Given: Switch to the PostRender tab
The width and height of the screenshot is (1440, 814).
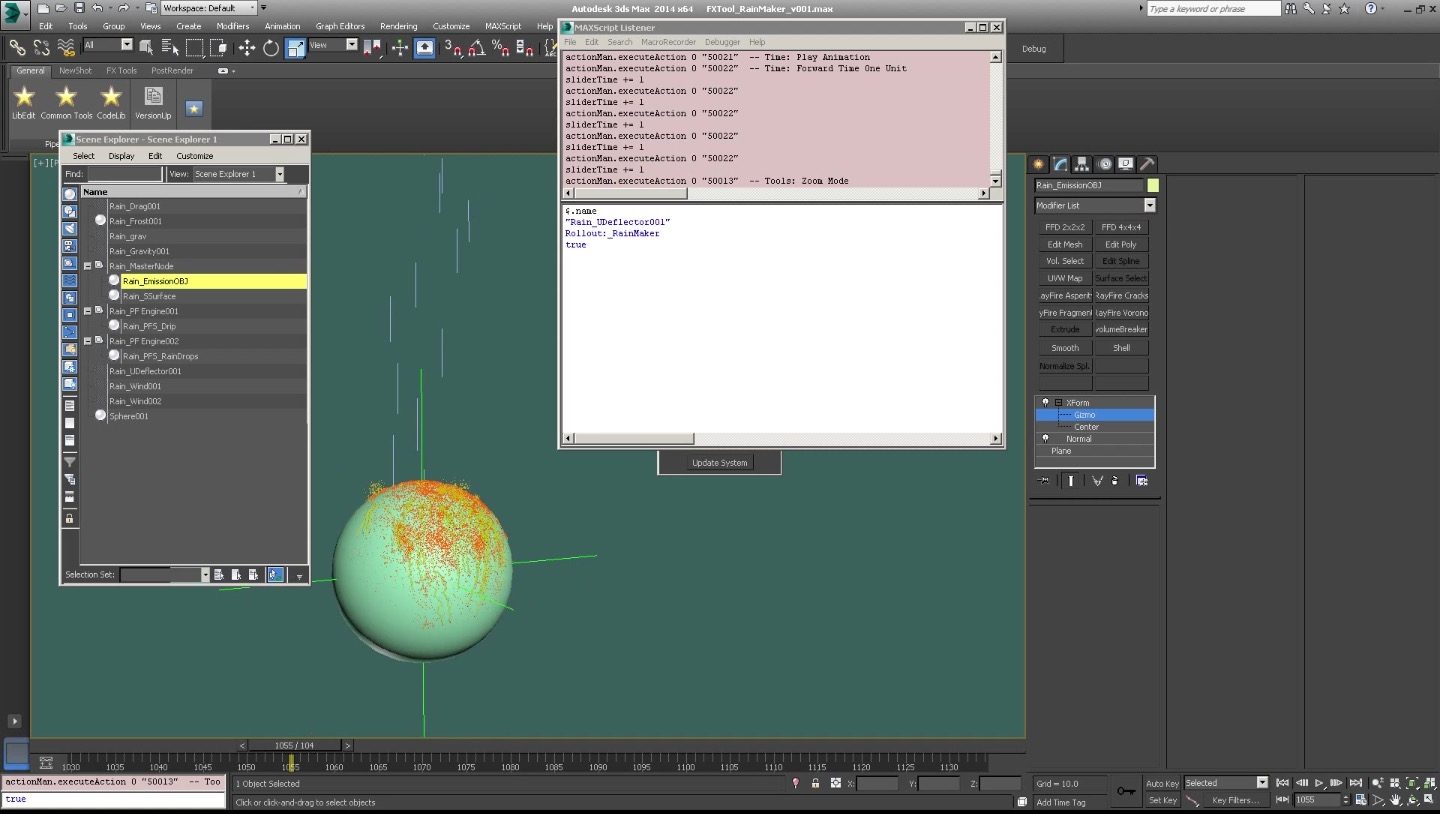Looking at the screenshot, I should [172, 71].
